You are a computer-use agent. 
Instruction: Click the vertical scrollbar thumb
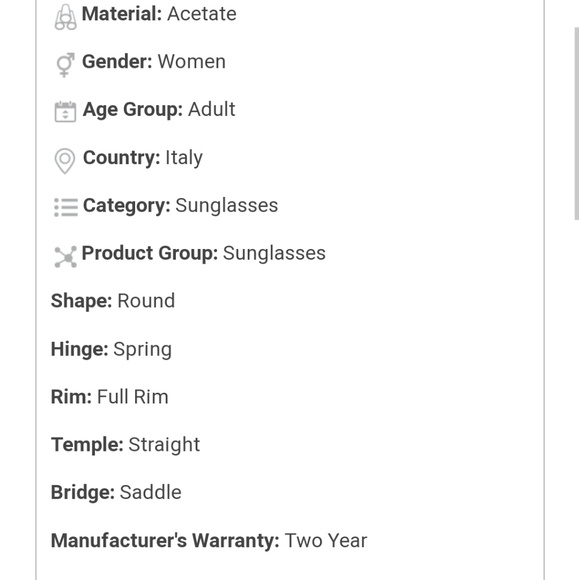tap(576, 124)
